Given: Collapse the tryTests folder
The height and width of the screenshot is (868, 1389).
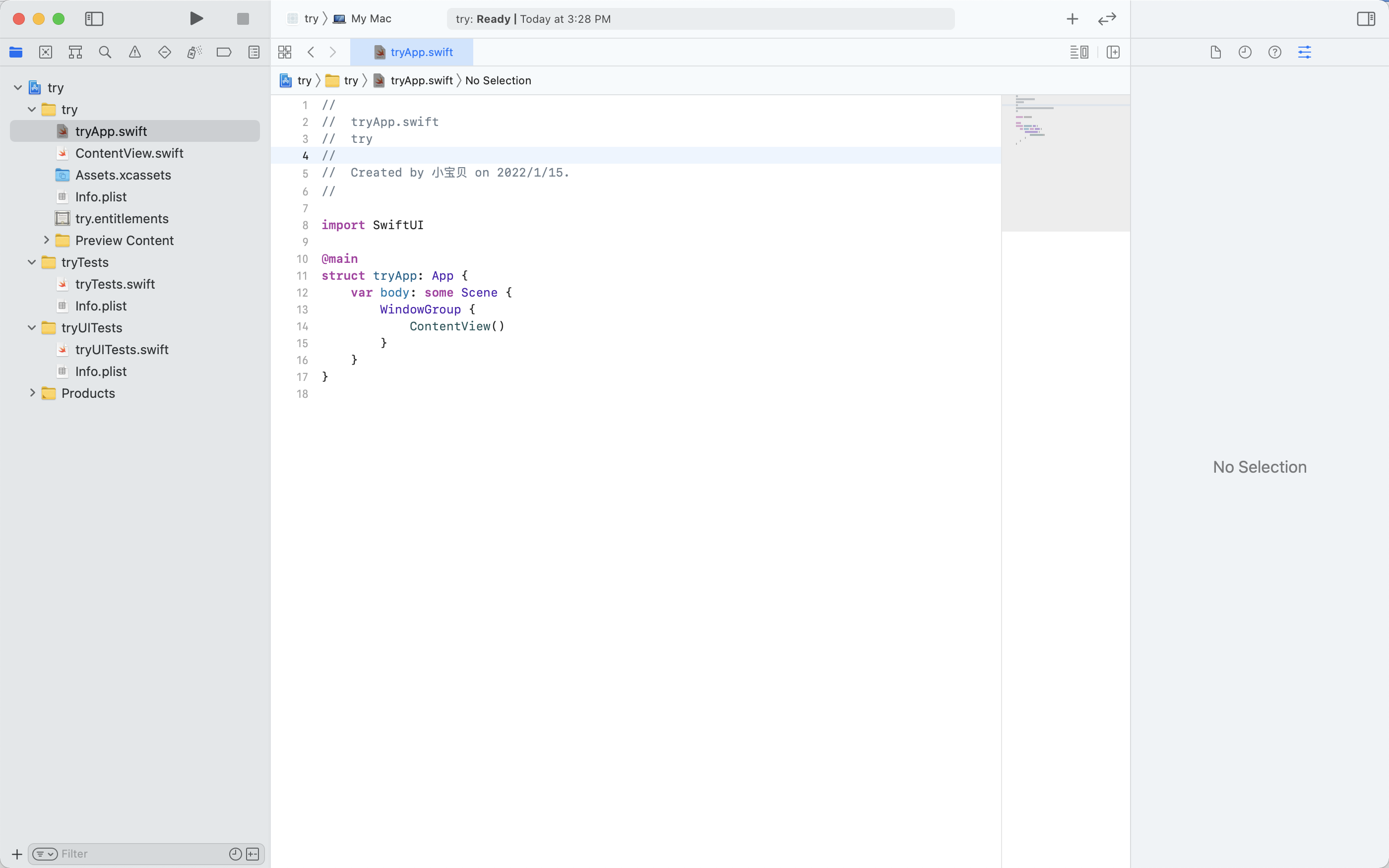Looking at the screenshot, I should [32, 262].
